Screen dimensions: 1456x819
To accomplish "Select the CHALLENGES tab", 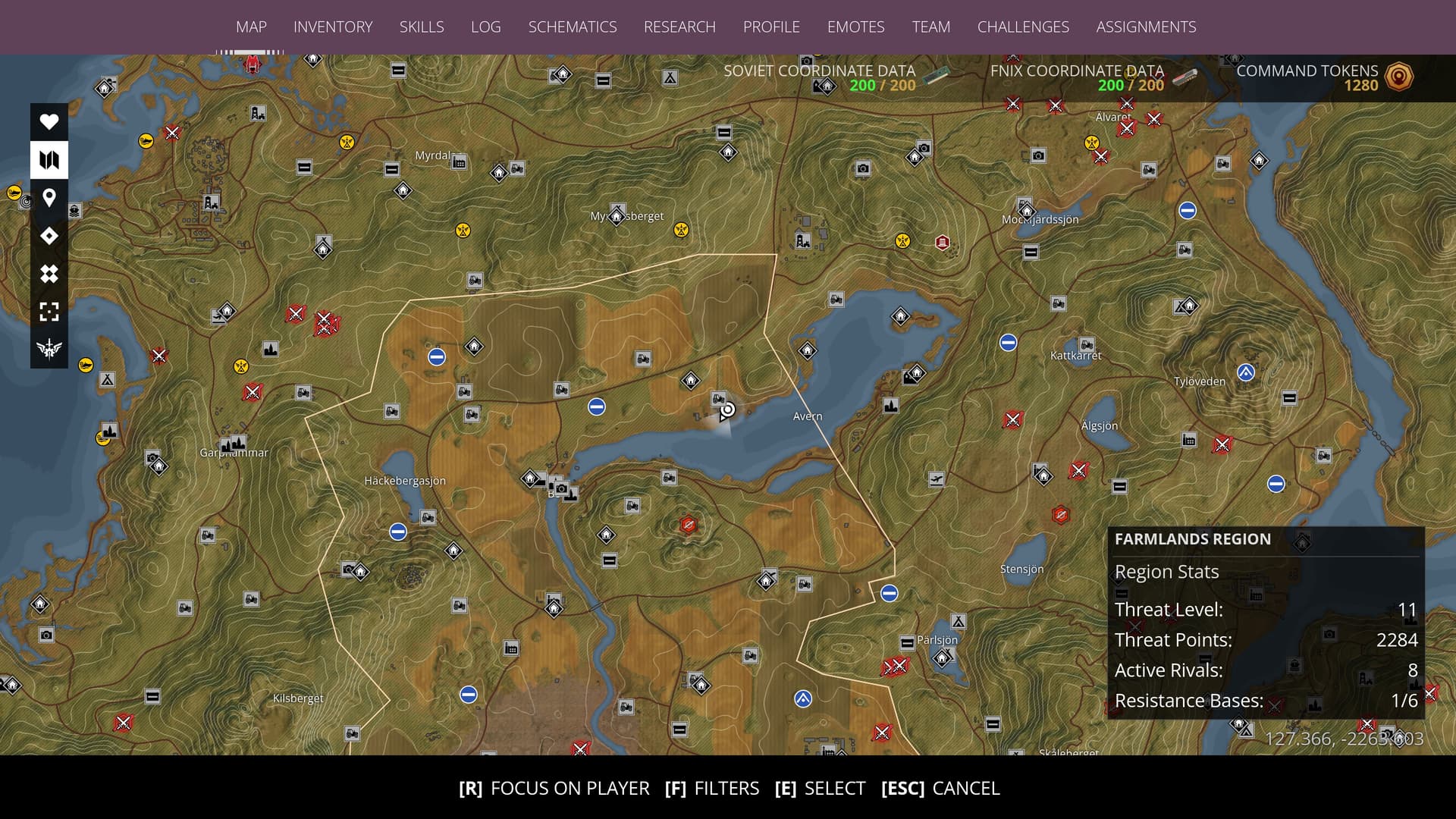I will click(x=1023, y=27).
